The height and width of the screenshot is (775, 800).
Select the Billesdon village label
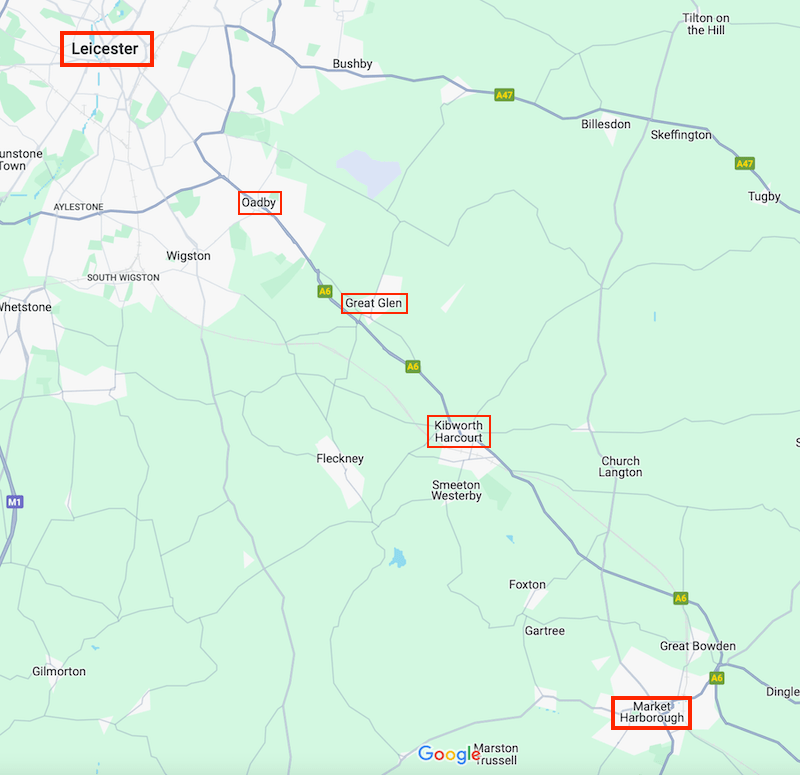606,124
